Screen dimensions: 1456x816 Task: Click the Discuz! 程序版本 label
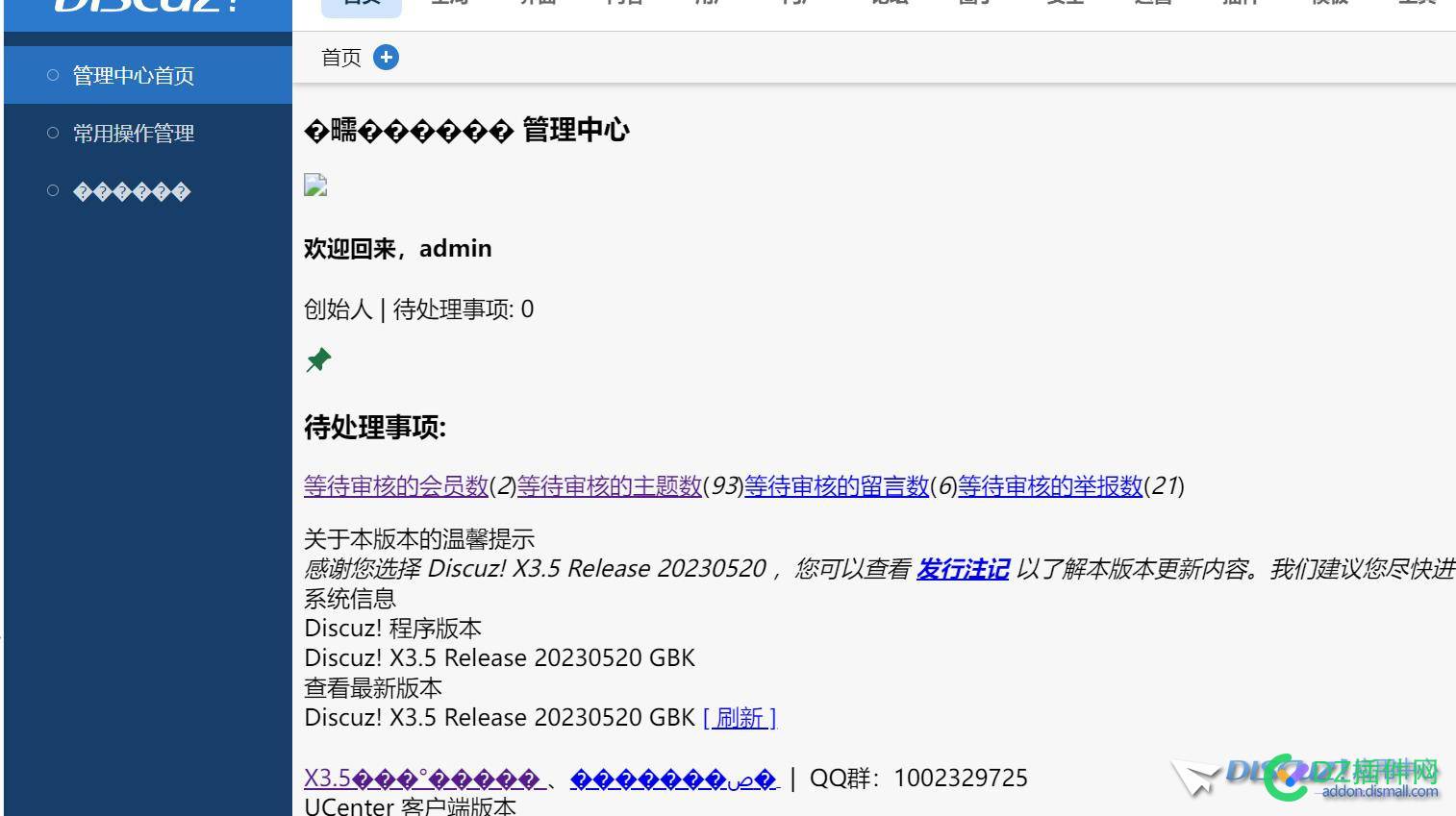393,629
